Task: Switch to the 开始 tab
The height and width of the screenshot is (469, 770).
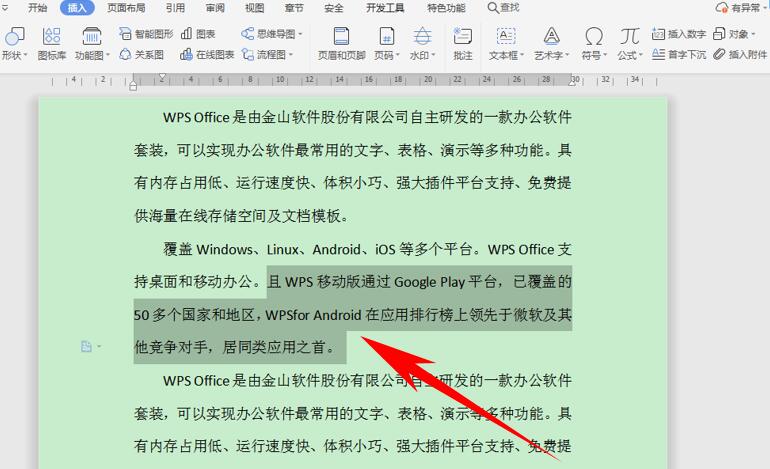Action: click(x=37, y=8)
